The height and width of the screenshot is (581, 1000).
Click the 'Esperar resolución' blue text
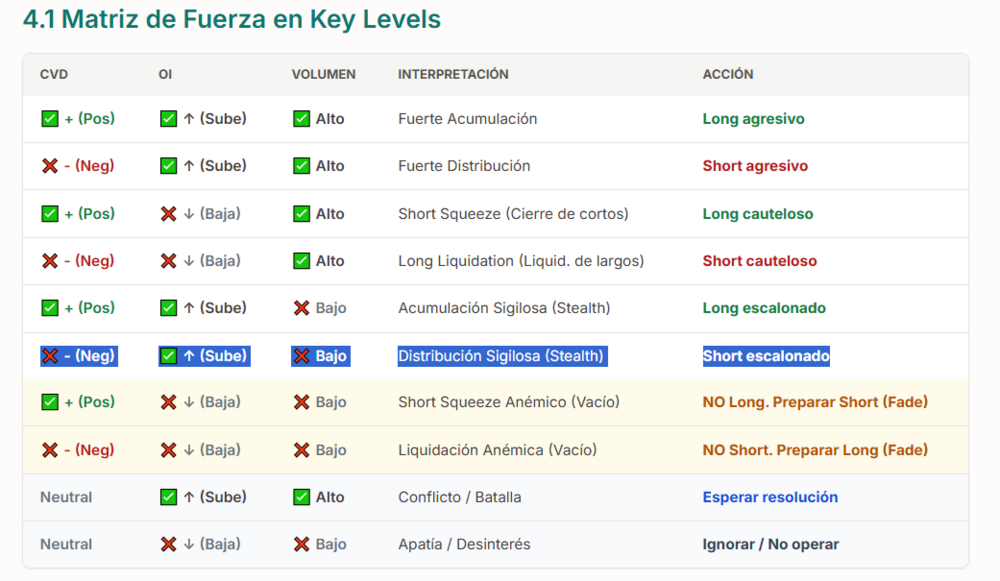(x=770, y=497)
